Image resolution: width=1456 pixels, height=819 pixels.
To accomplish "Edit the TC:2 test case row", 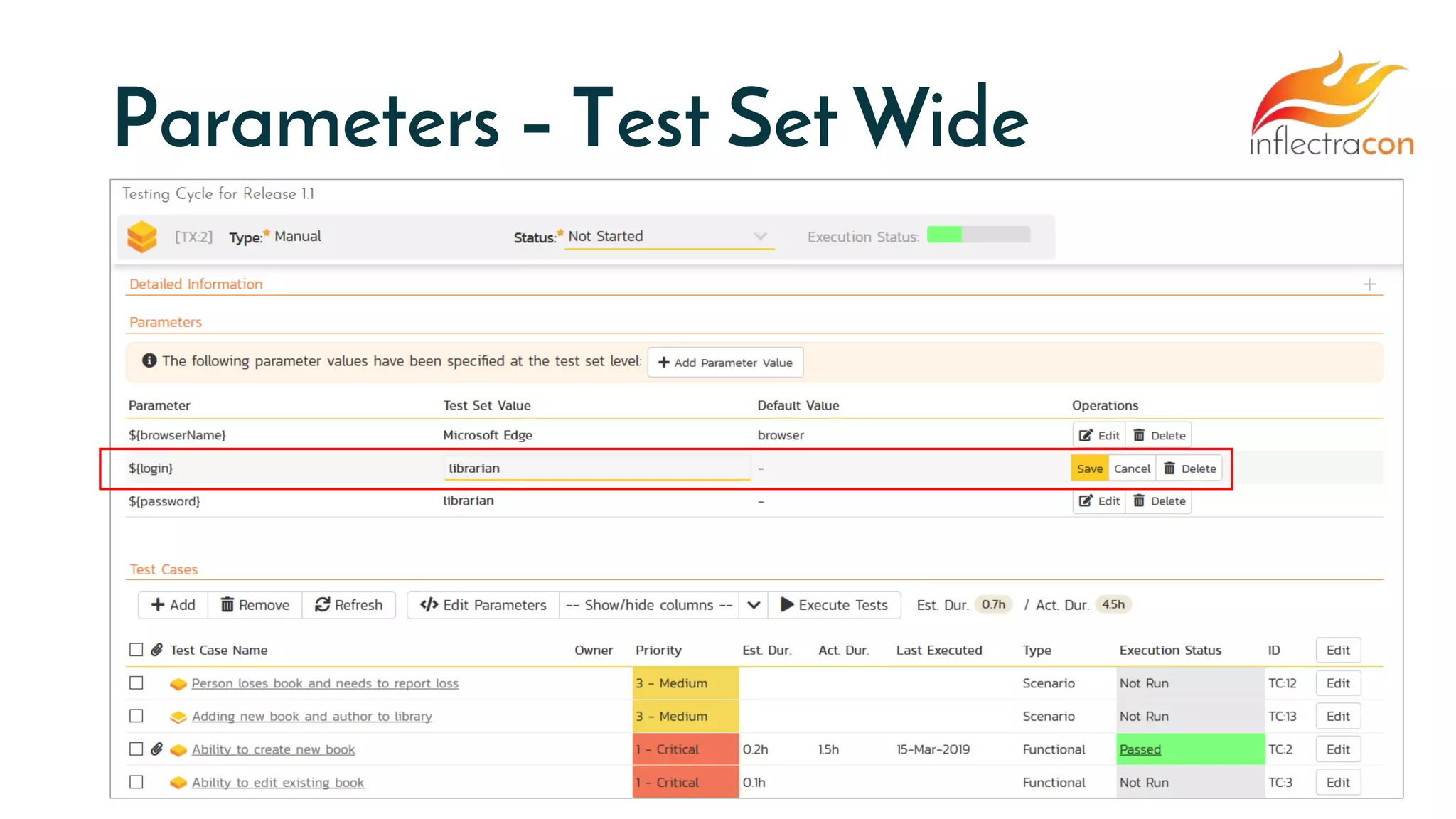I will 1338,749.
